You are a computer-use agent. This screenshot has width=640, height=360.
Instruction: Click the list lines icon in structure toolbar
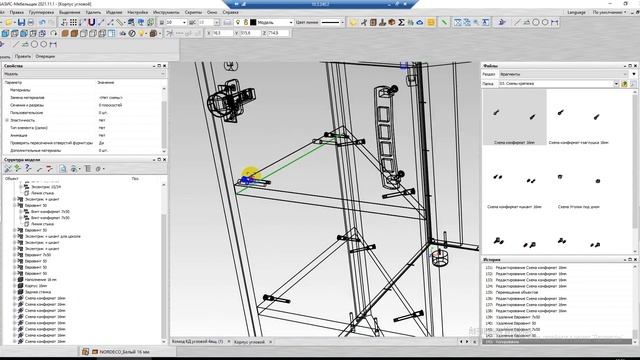87,168
